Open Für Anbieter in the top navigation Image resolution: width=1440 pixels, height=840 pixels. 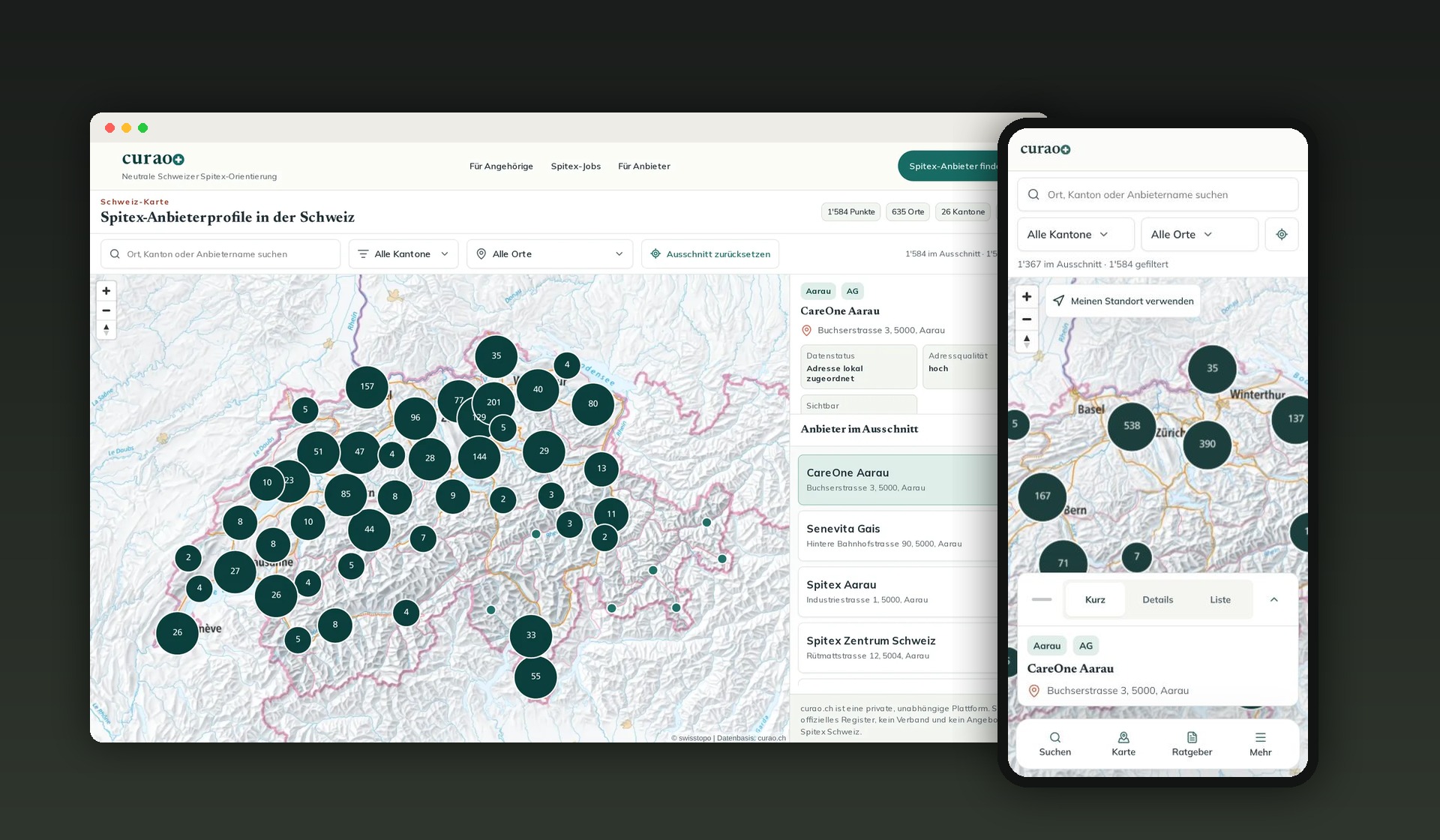(x=644, y=166)
